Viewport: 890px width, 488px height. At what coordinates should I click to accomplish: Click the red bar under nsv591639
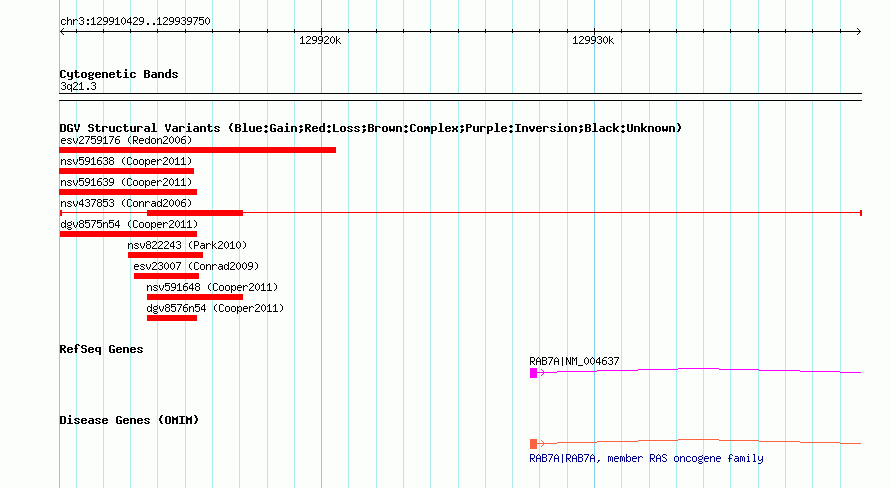tap(128, 192)
